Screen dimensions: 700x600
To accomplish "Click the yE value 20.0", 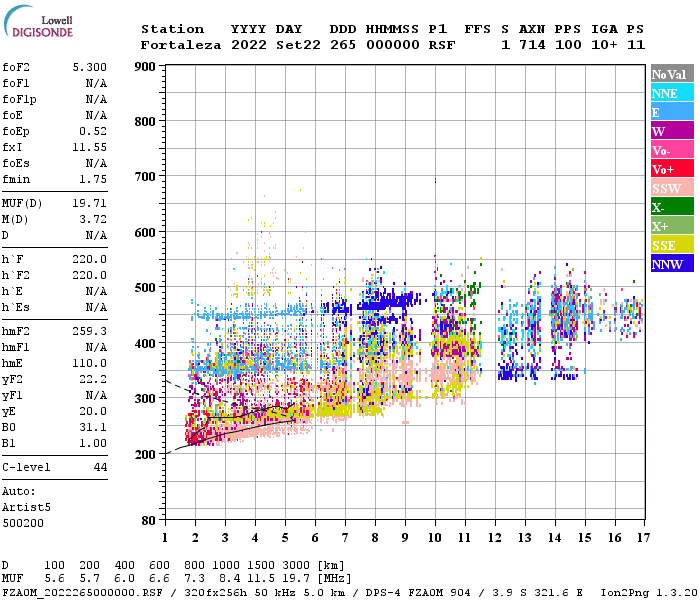I will [93, 412].
